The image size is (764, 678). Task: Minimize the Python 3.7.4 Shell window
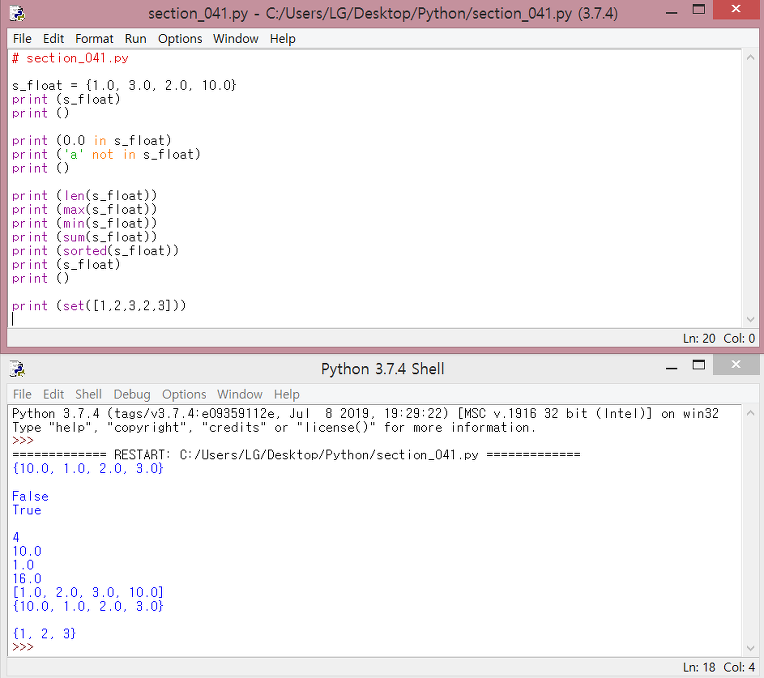pos(671,367)
